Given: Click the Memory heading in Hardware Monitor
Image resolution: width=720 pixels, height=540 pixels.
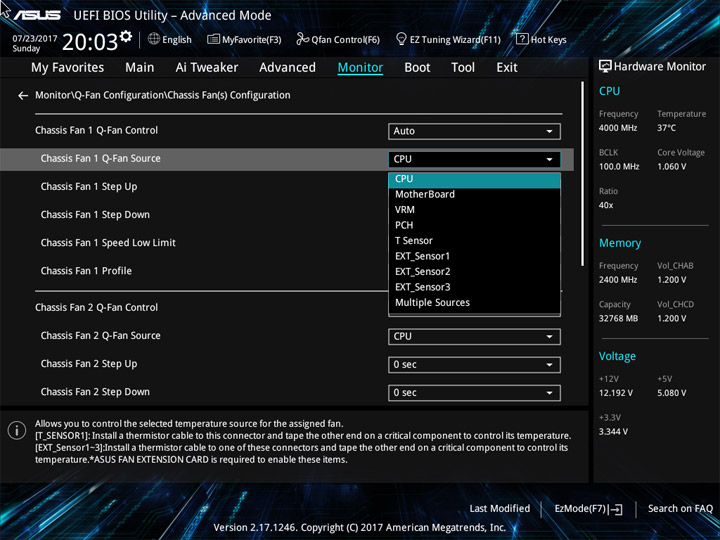Looking at the screenshot, I should 620,243.
